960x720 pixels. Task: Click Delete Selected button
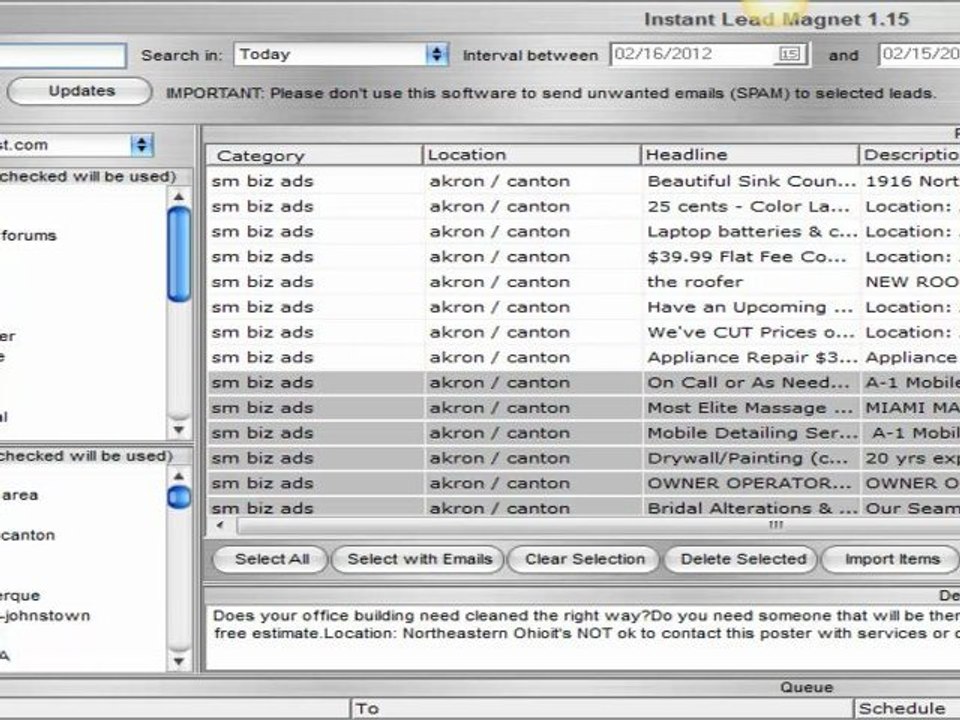point(742,560)
